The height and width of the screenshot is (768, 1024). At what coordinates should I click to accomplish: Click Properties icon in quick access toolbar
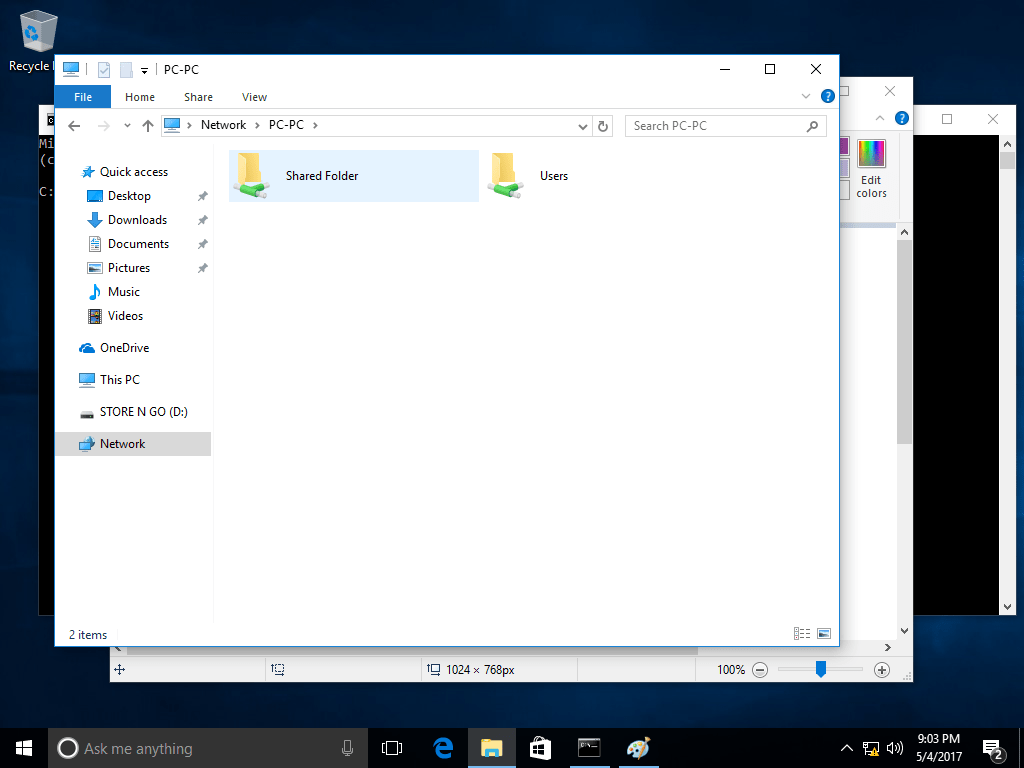pyautogui.click(x=104, y=70)
